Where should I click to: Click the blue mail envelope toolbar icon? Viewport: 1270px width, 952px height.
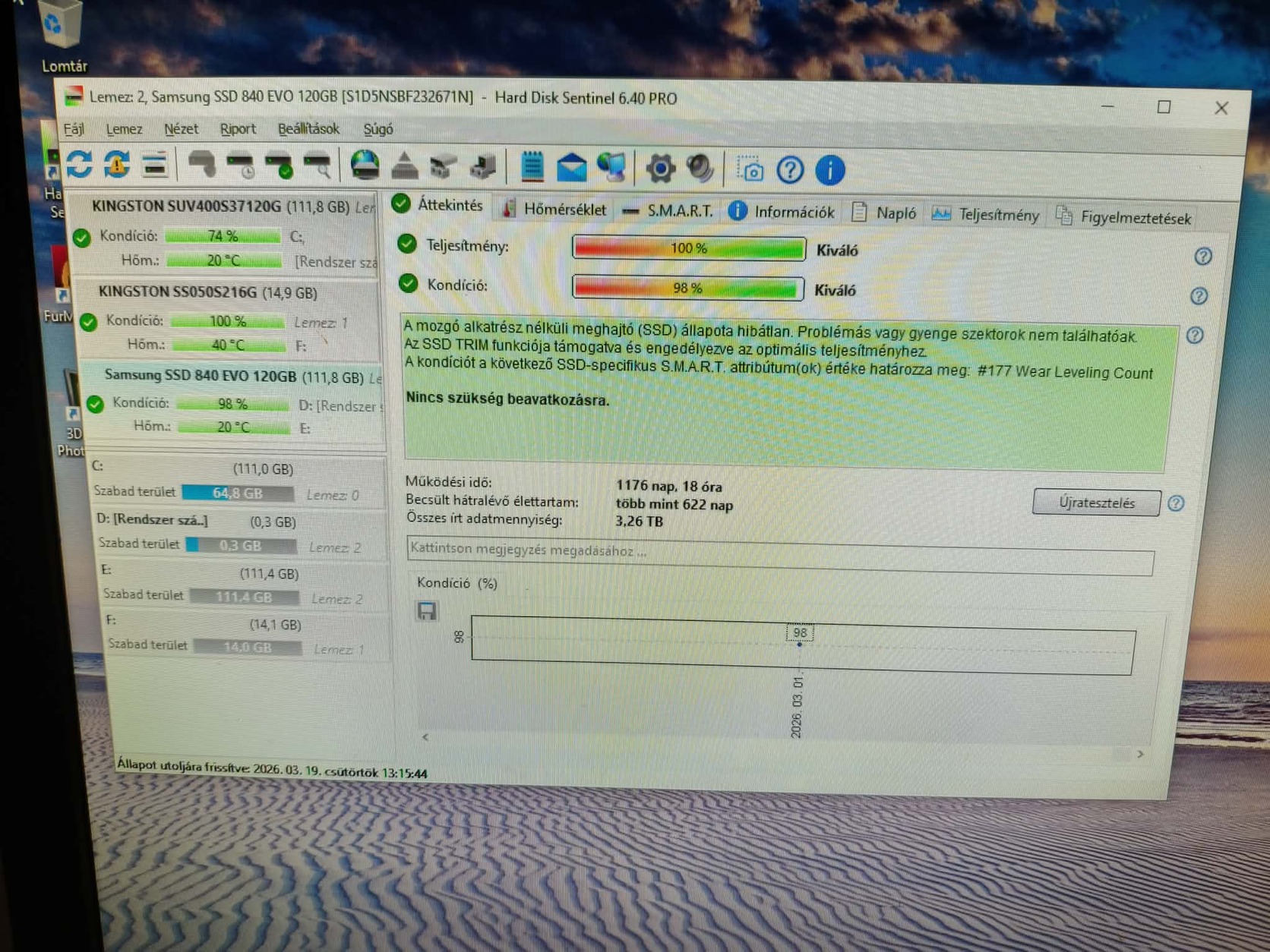pyautogui.click(x=571, y=168)
